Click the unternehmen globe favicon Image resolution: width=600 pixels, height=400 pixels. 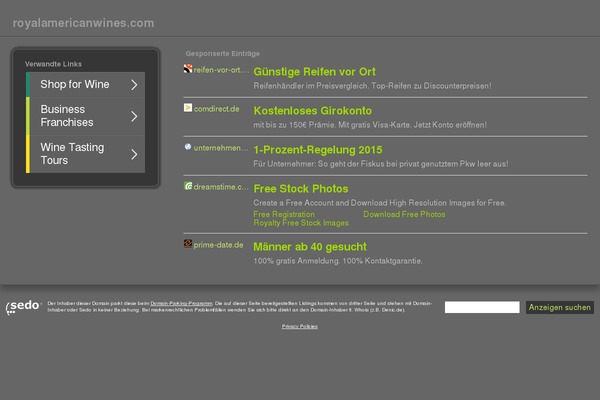click(x=188, y=147)
